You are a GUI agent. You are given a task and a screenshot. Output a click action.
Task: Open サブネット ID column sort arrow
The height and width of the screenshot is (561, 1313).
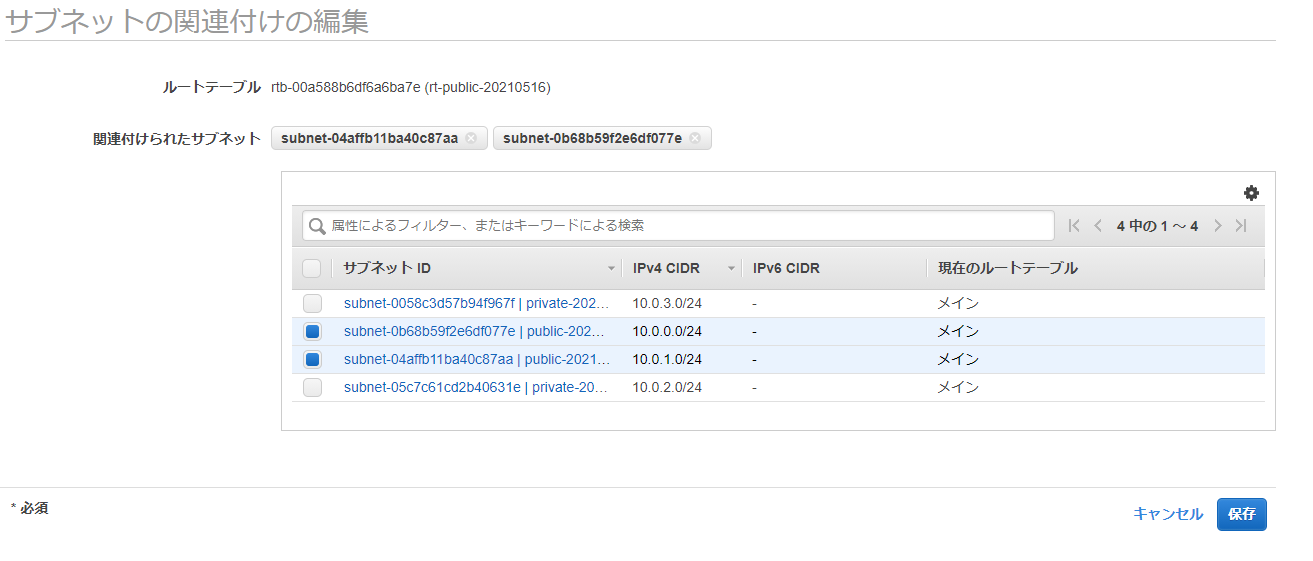pyautogui.click(x=611, y=269)
